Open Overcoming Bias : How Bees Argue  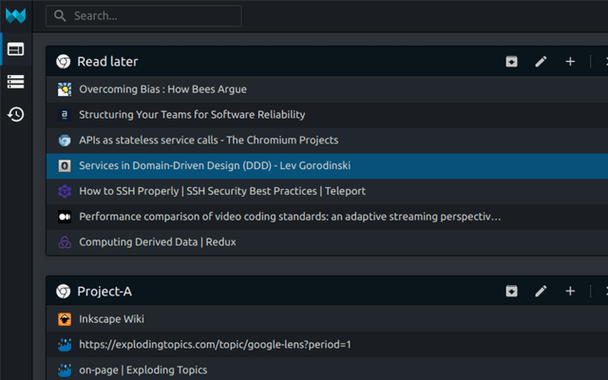pyautogui.click(x=327, y=89)
